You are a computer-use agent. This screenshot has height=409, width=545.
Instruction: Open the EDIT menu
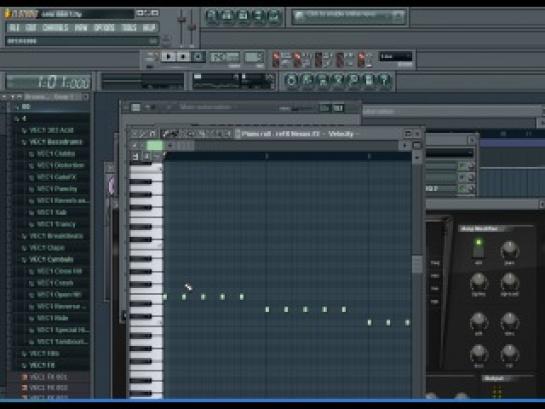[31, 27]
